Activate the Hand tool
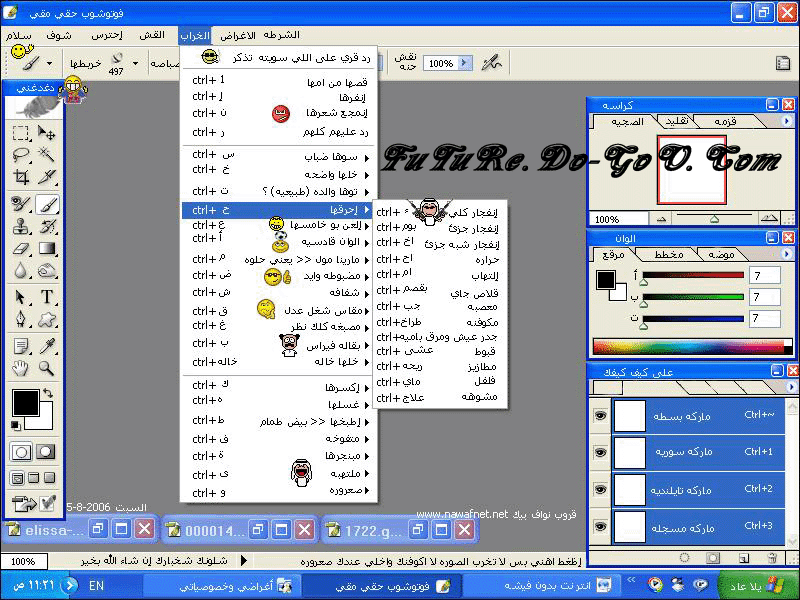Screen dimensions: 800x600 (21, 368)
